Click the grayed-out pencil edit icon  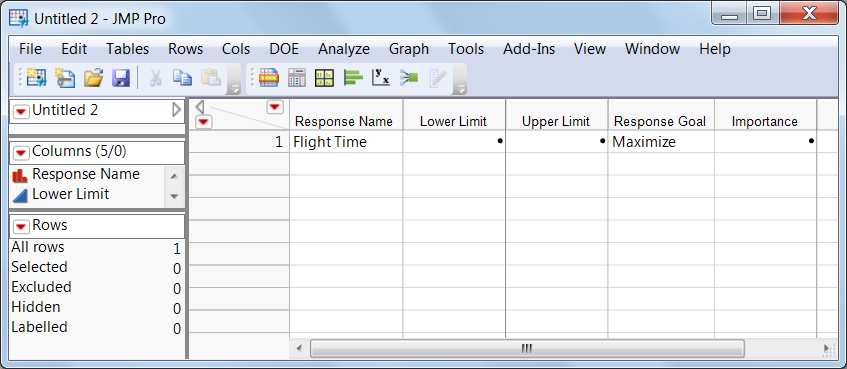[x=438, y=79]
